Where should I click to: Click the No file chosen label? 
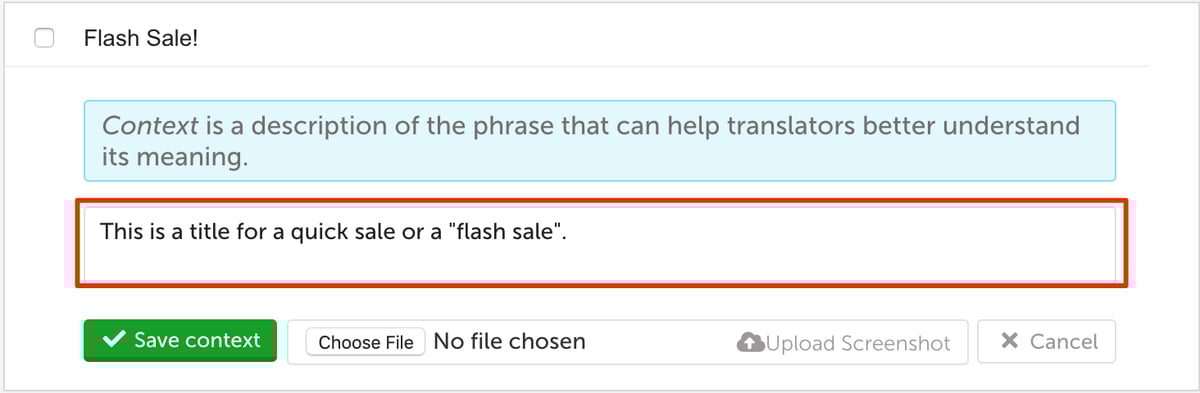[509, 342]
